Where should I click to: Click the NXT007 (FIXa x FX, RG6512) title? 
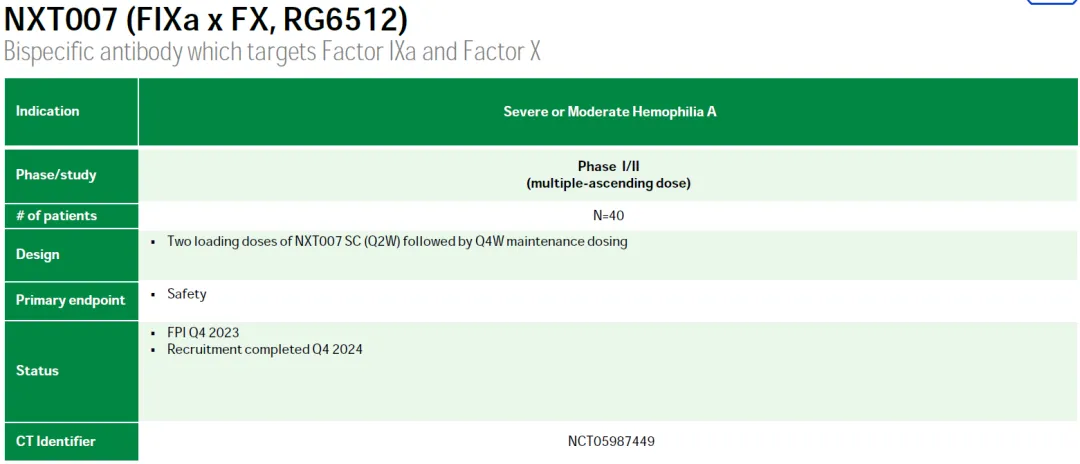tap(206, 19)
